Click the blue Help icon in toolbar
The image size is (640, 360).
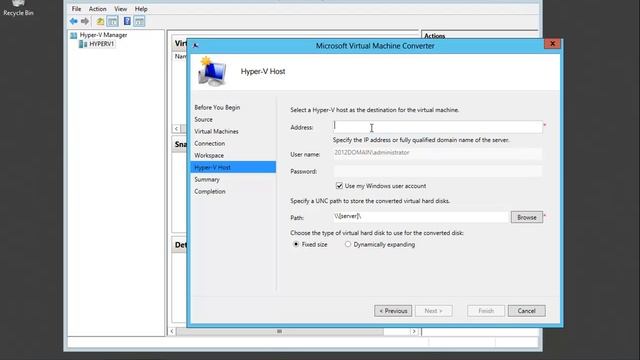point(127,21)
